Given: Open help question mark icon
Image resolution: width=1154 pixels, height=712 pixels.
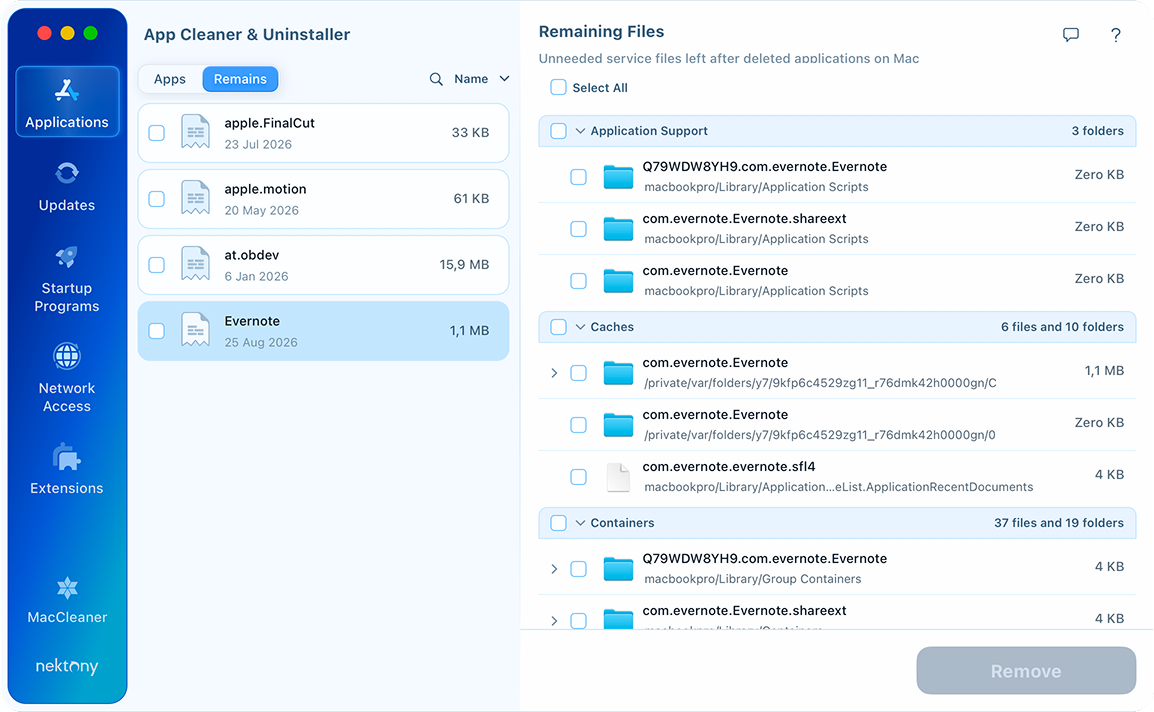Looking at the screenshot, I should point(1116,35).
